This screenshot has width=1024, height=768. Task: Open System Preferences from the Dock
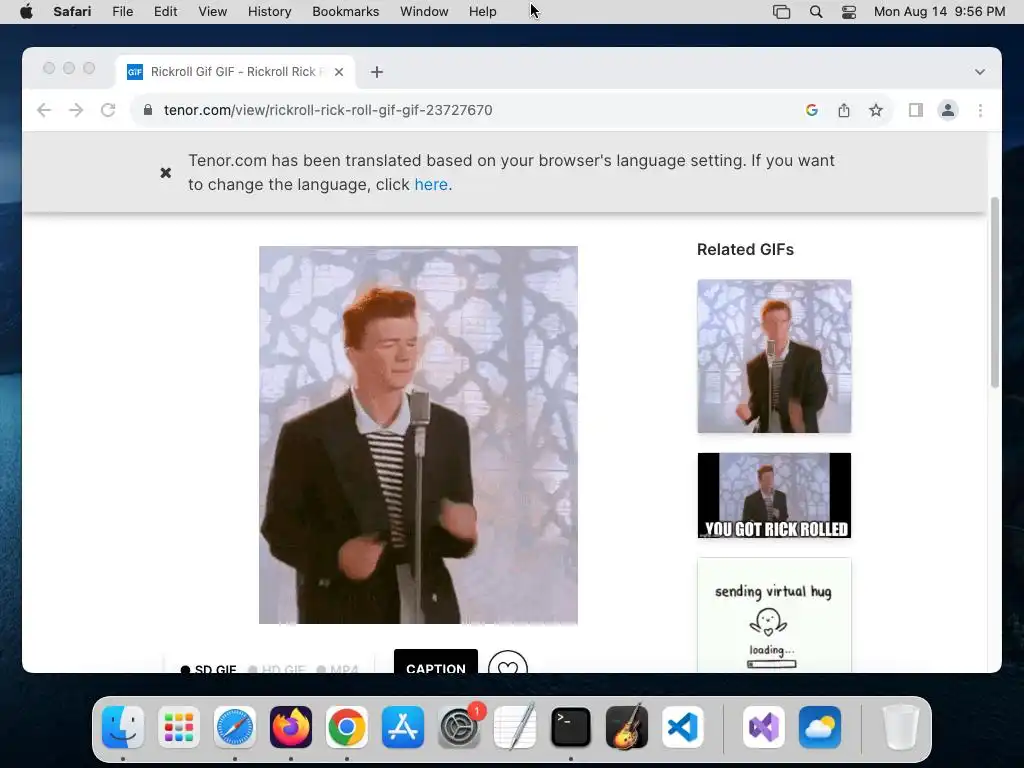click(x=459, y=727)
